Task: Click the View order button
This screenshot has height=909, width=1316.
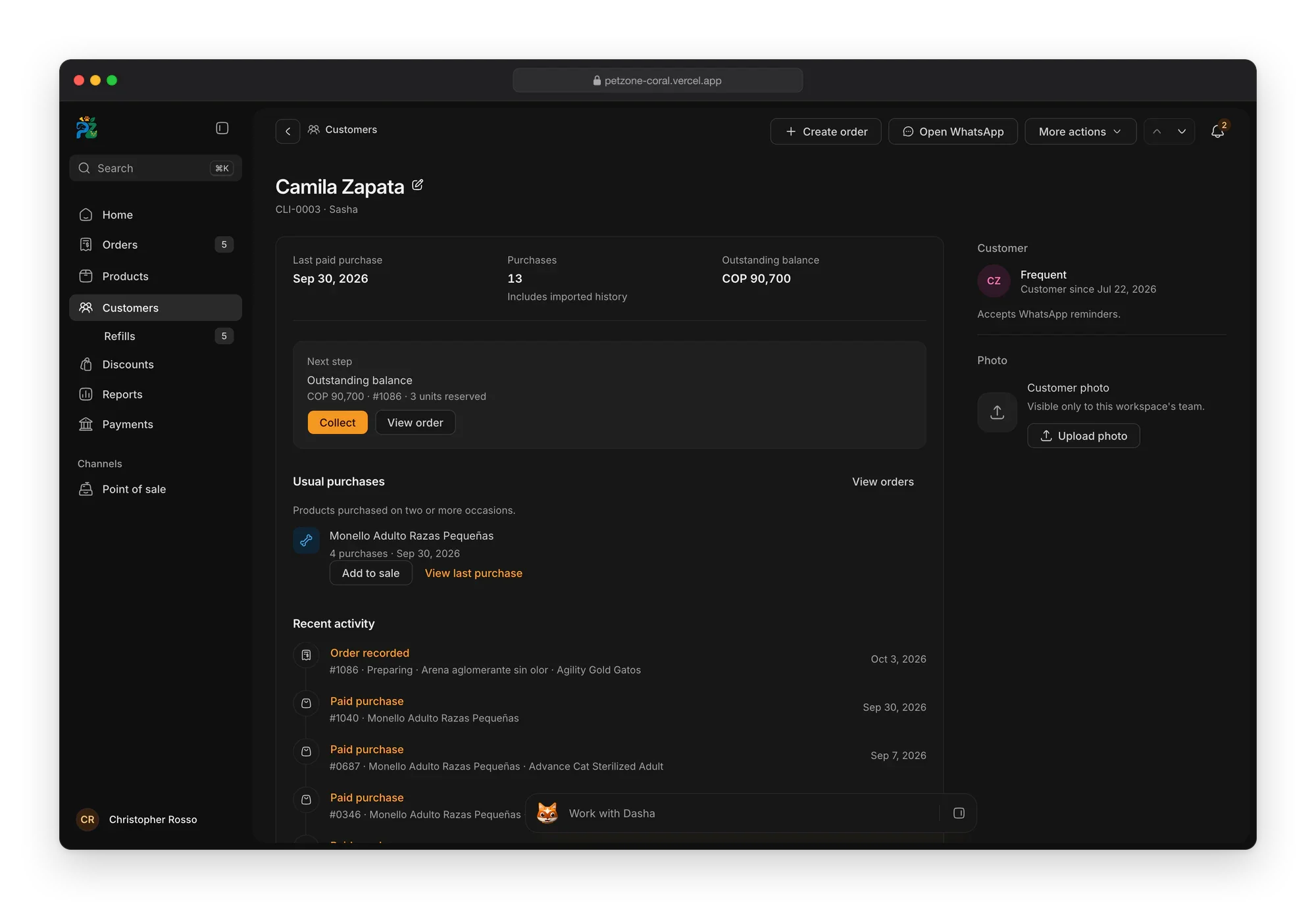Action: click(x=415, y=422)
